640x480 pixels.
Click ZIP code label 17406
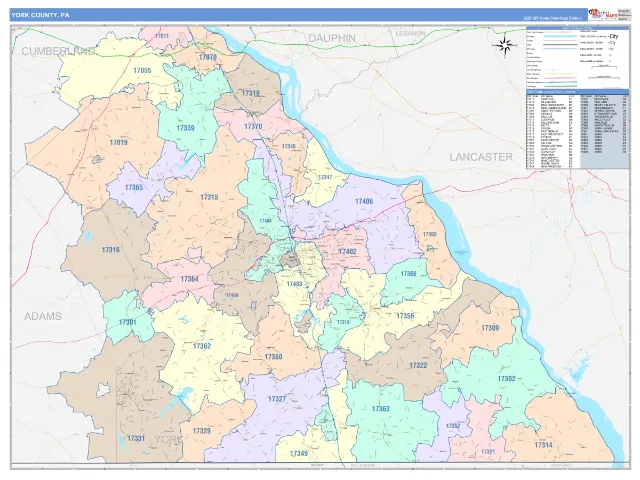[364, 202]
